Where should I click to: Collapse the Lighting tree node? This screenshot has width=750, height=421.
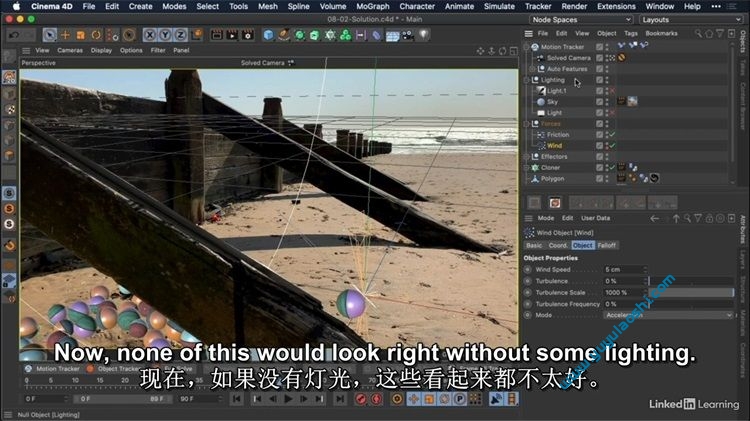(x=527, y=80)
